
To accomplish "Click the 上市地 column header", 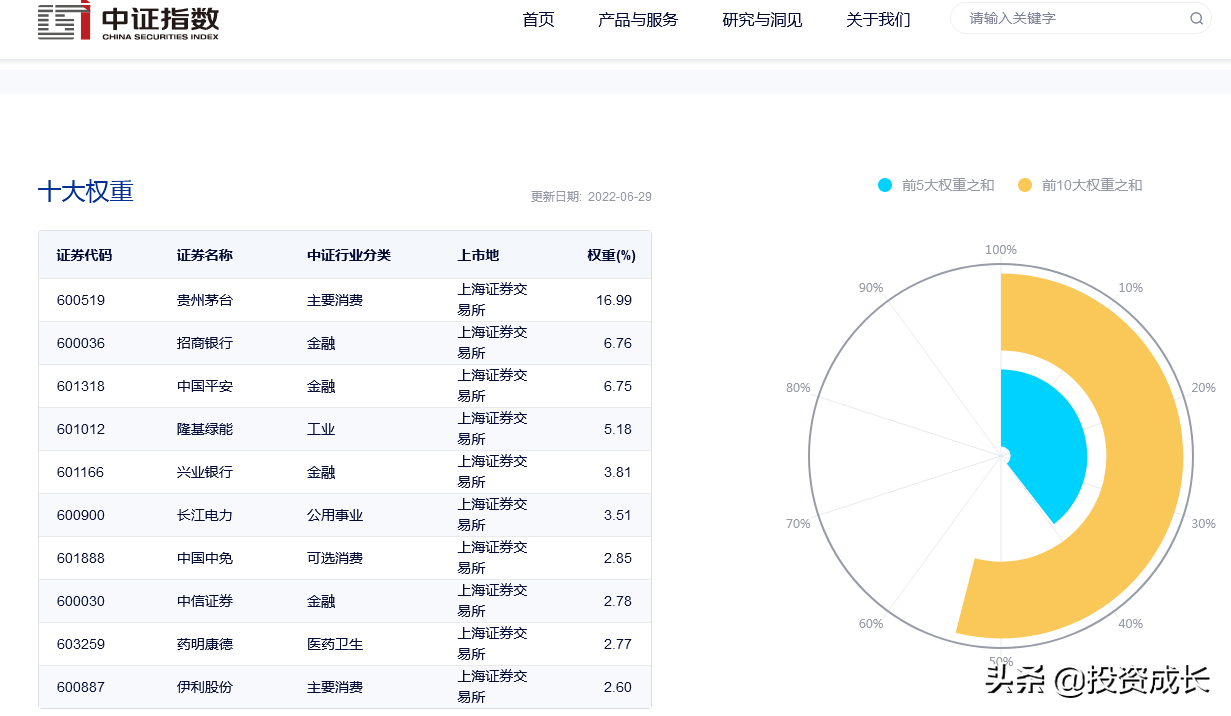I will (x=478, y=255).
